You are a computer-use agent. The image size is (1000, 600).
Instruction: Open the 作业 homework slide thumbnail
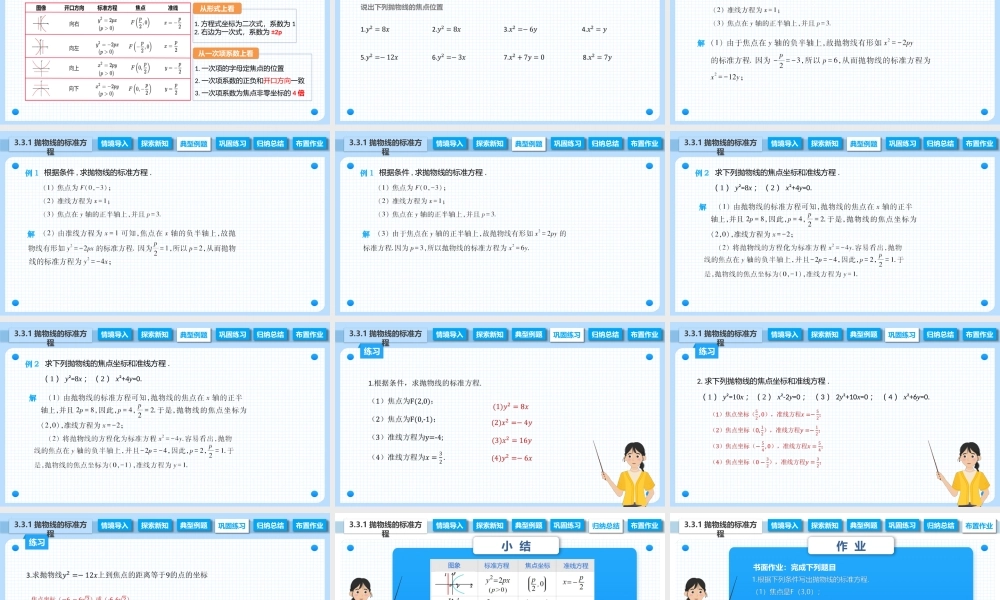click(834, 557)
